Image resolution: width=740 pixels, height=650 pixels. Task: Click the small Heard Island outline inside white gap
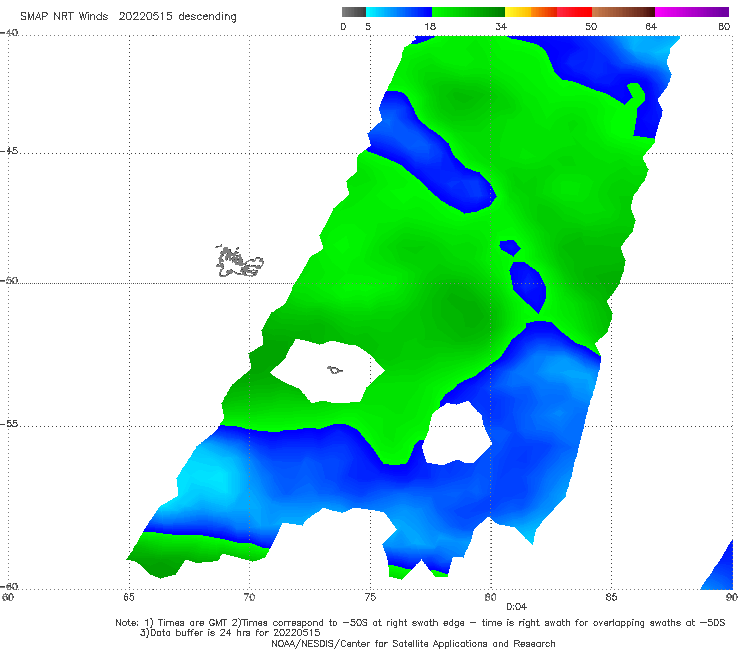pos(335,370)
